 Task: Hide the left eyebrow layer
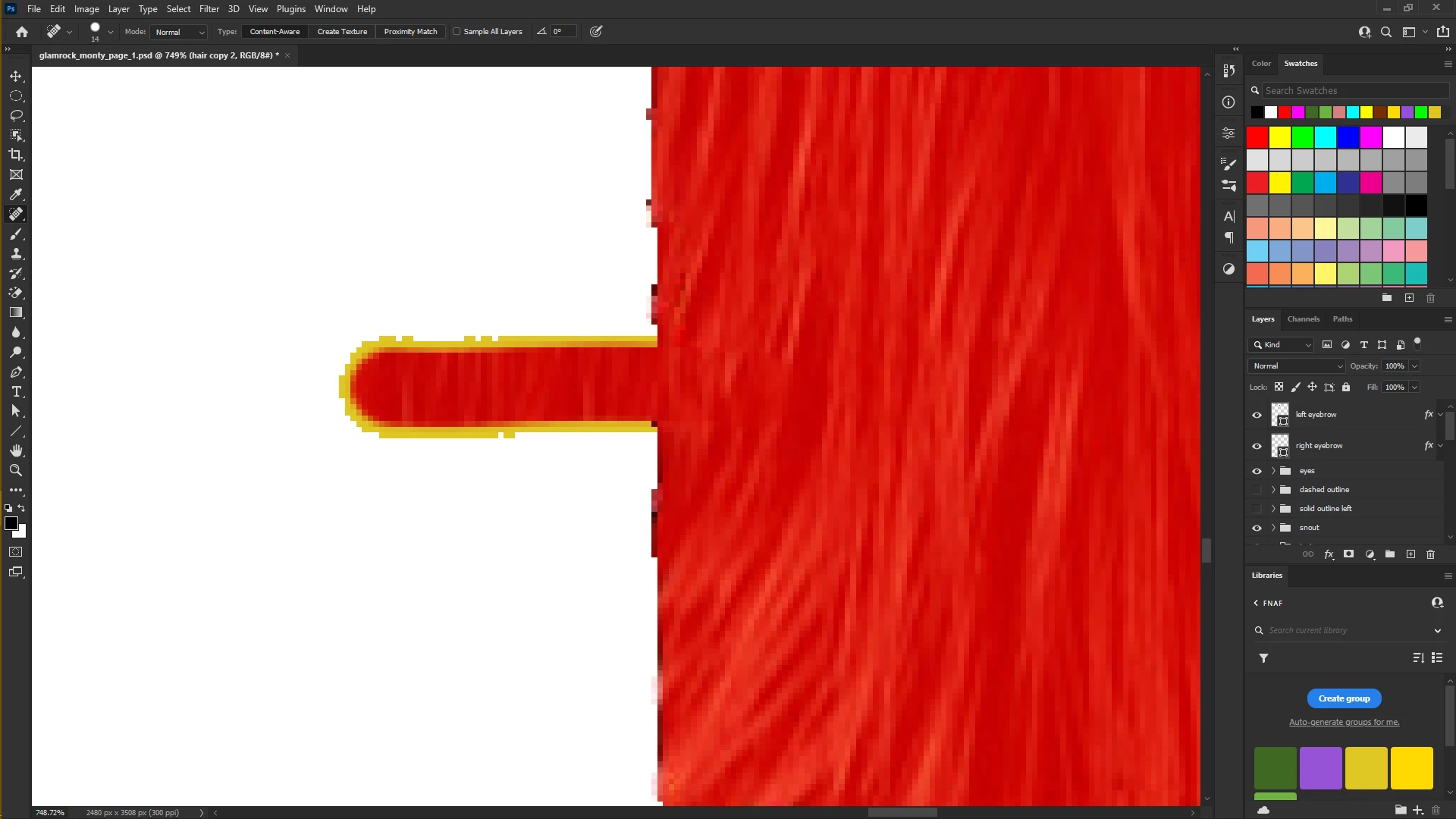tap(1257, 415)
